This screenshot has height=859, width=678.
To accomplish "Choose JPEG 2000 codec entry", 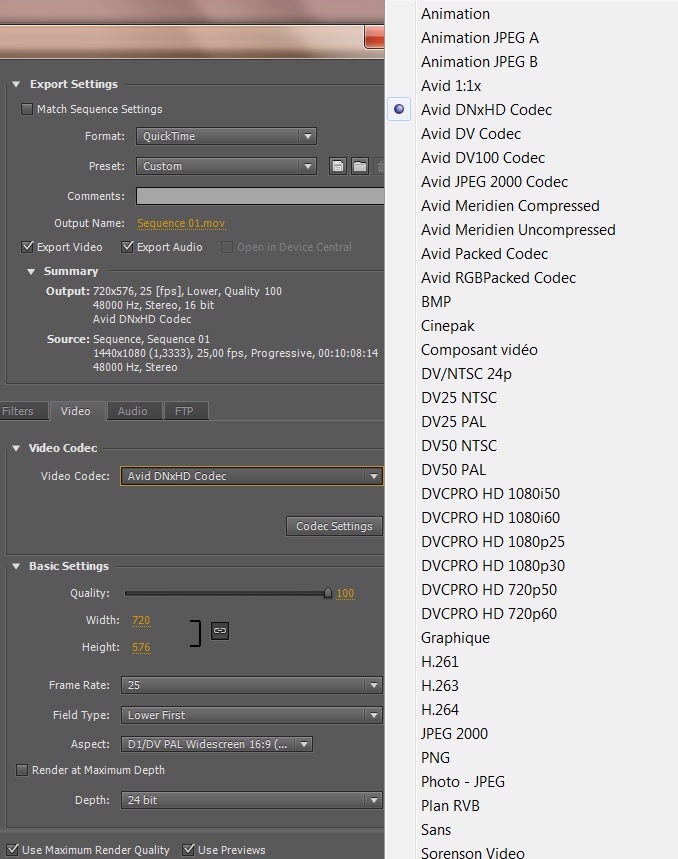I will click(454, 734).
